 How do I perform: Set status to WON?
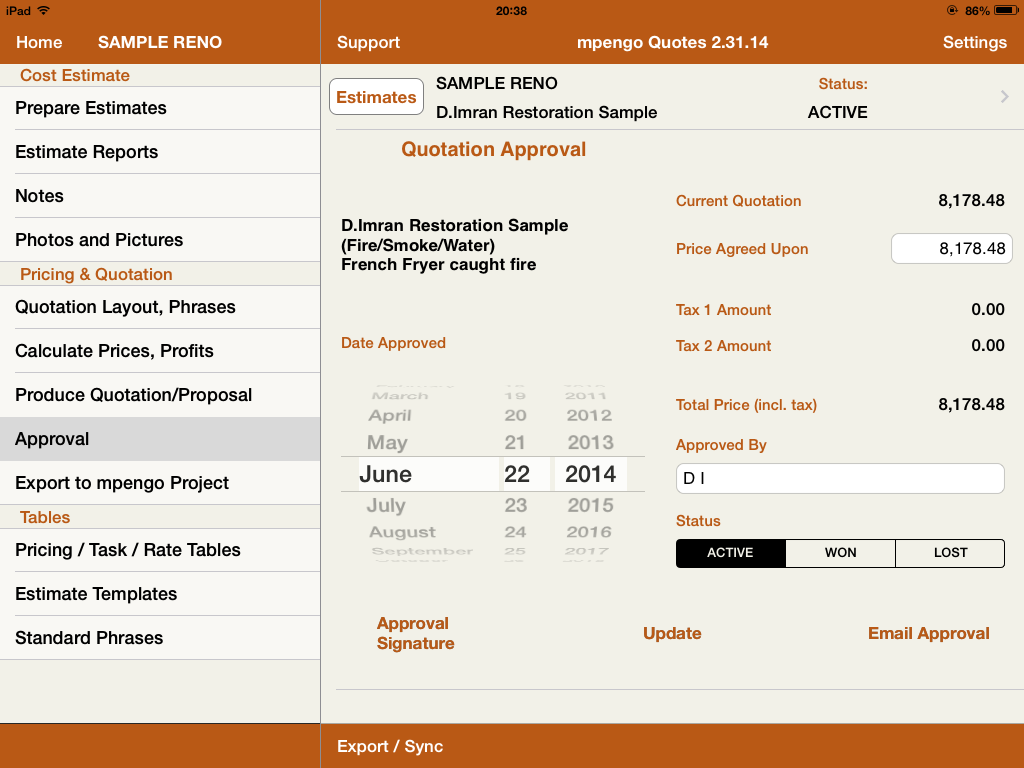coord(840,553)
